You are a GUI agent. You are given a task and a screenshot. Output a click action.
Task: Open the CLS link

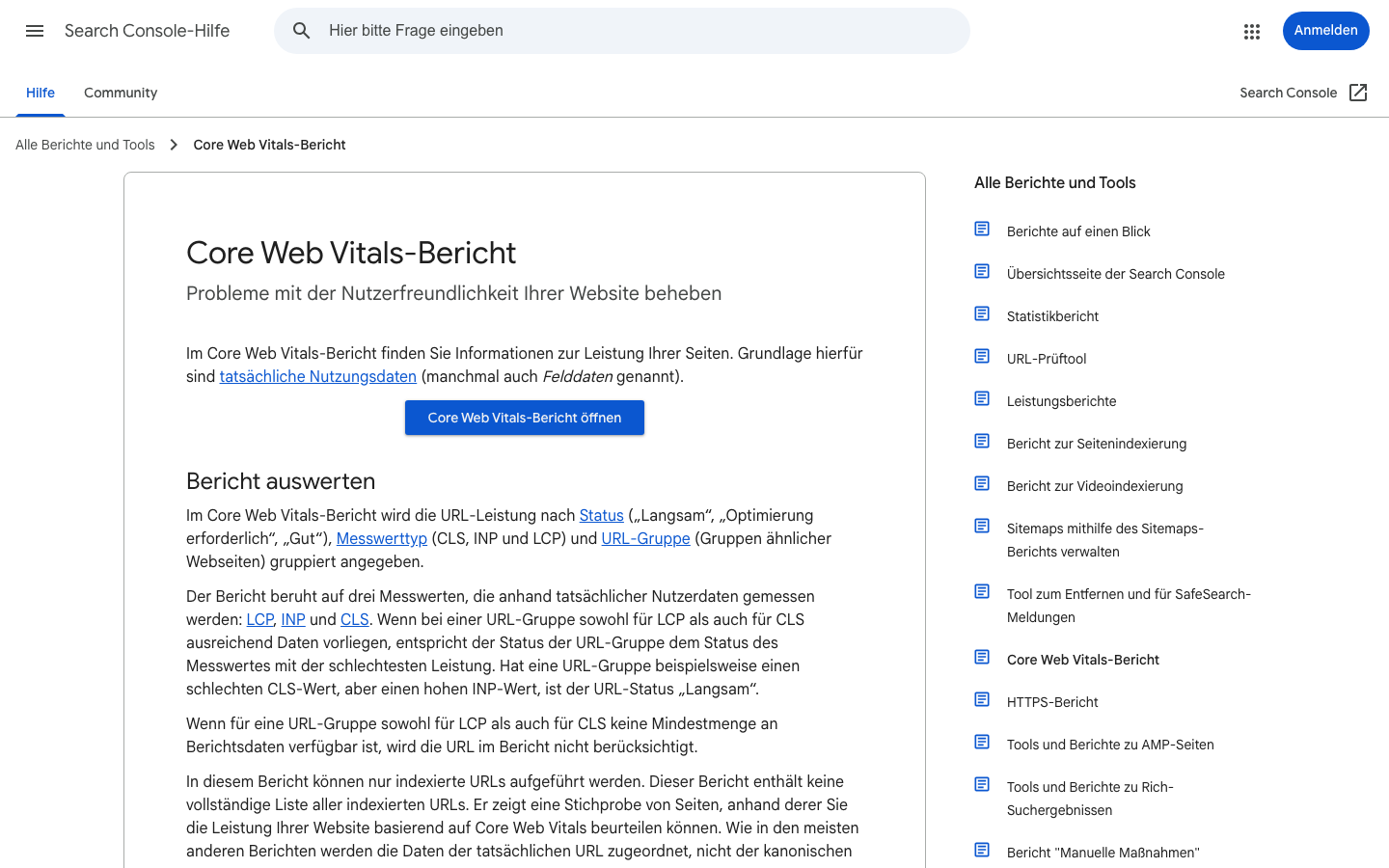(355, 619)
